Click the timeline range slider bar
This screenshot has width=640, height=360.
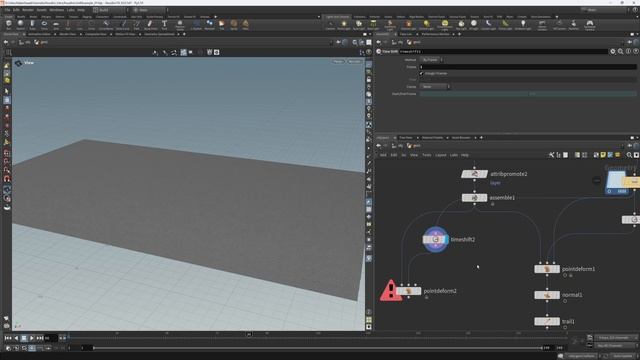pos(318,348)
